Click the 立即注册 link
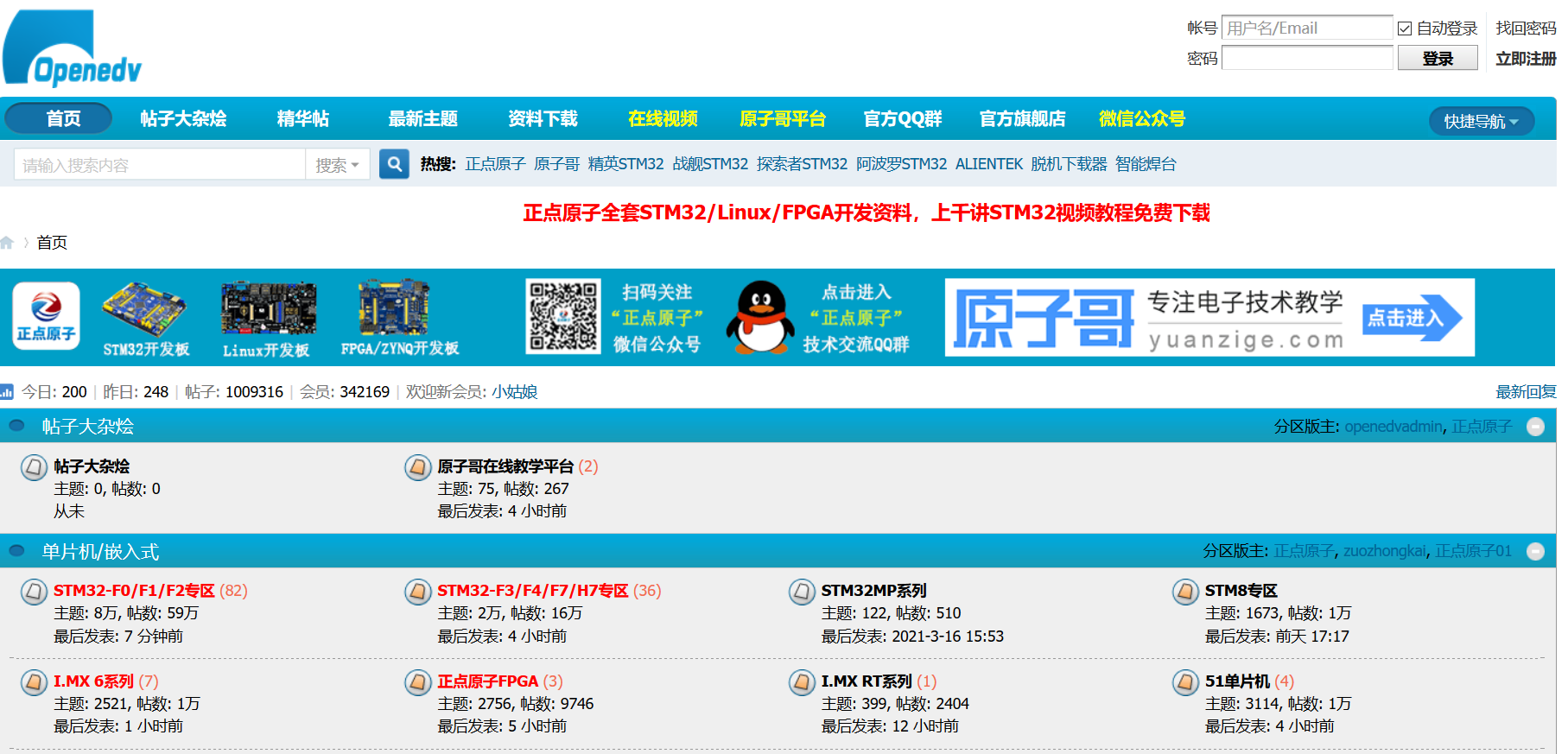 coord(1526,58)
